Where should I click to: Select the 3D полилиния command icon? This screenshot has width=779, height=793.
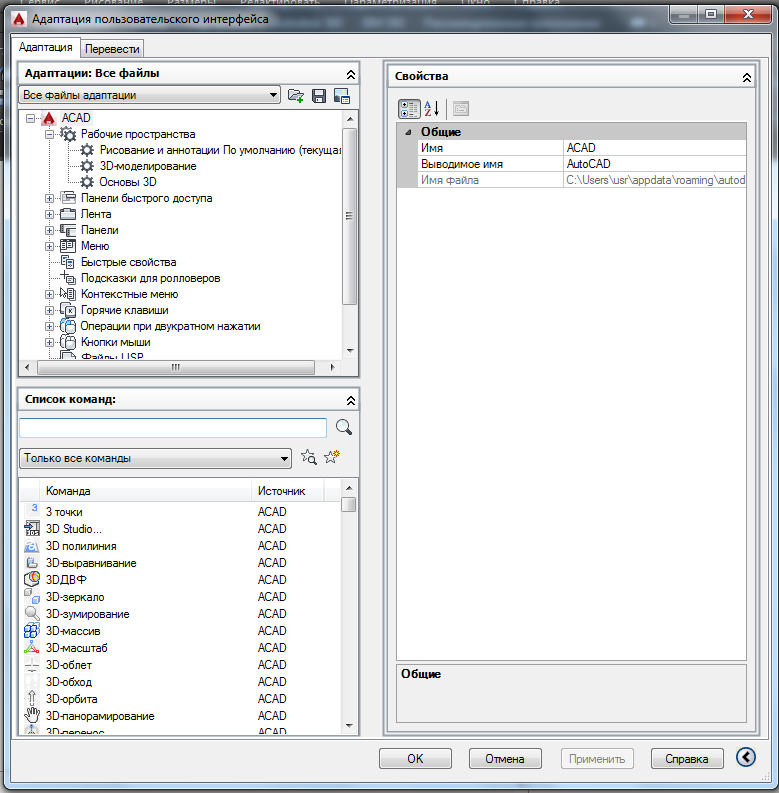pos(32,546)
